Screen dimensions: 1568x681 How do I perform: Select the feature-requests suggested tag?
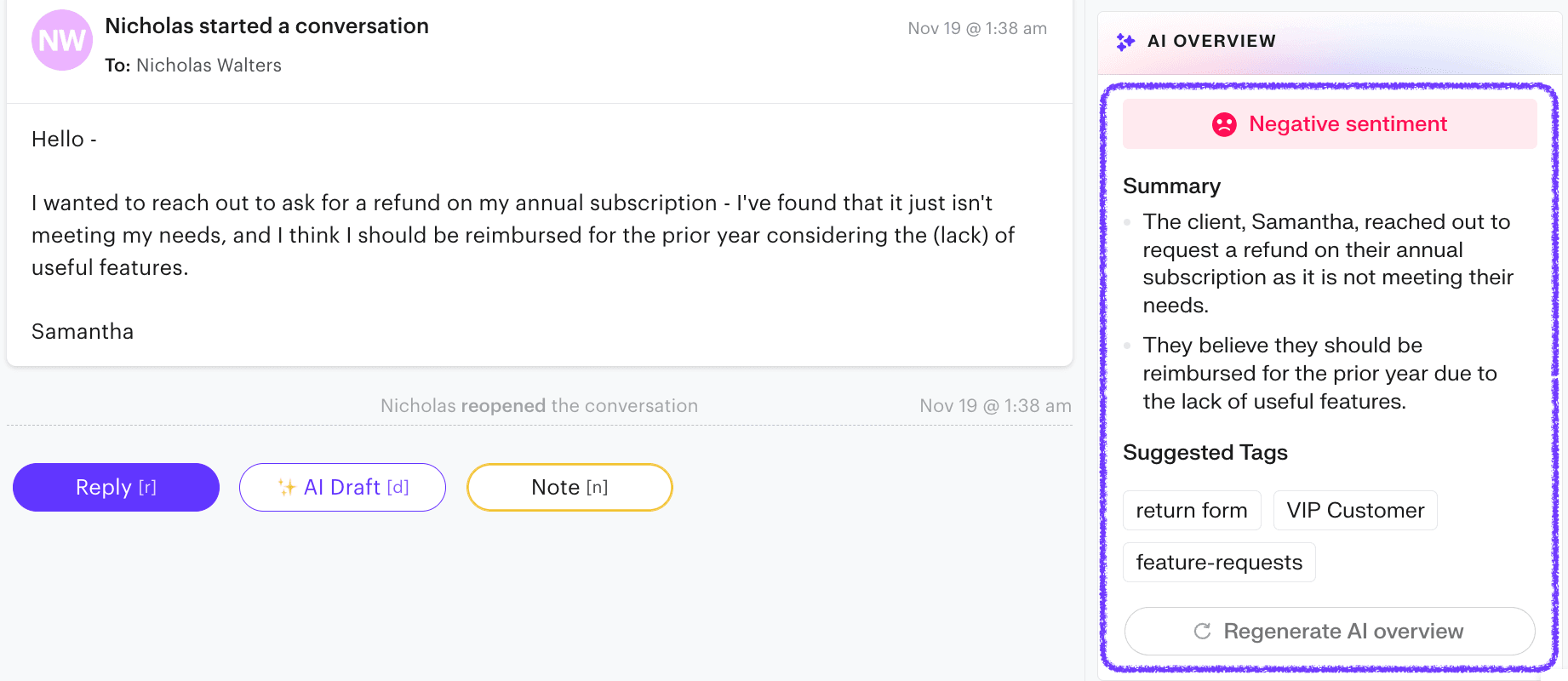coord(1218,562)
